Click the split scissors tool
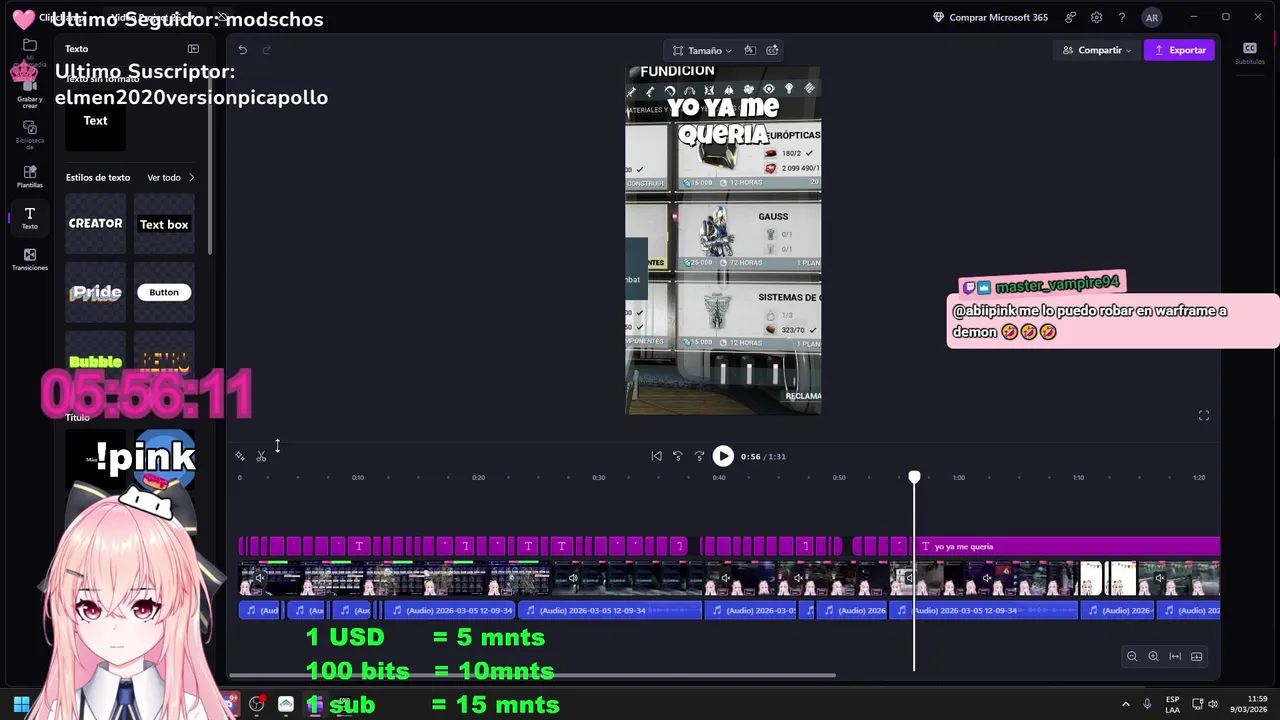 tap(261, 456)
